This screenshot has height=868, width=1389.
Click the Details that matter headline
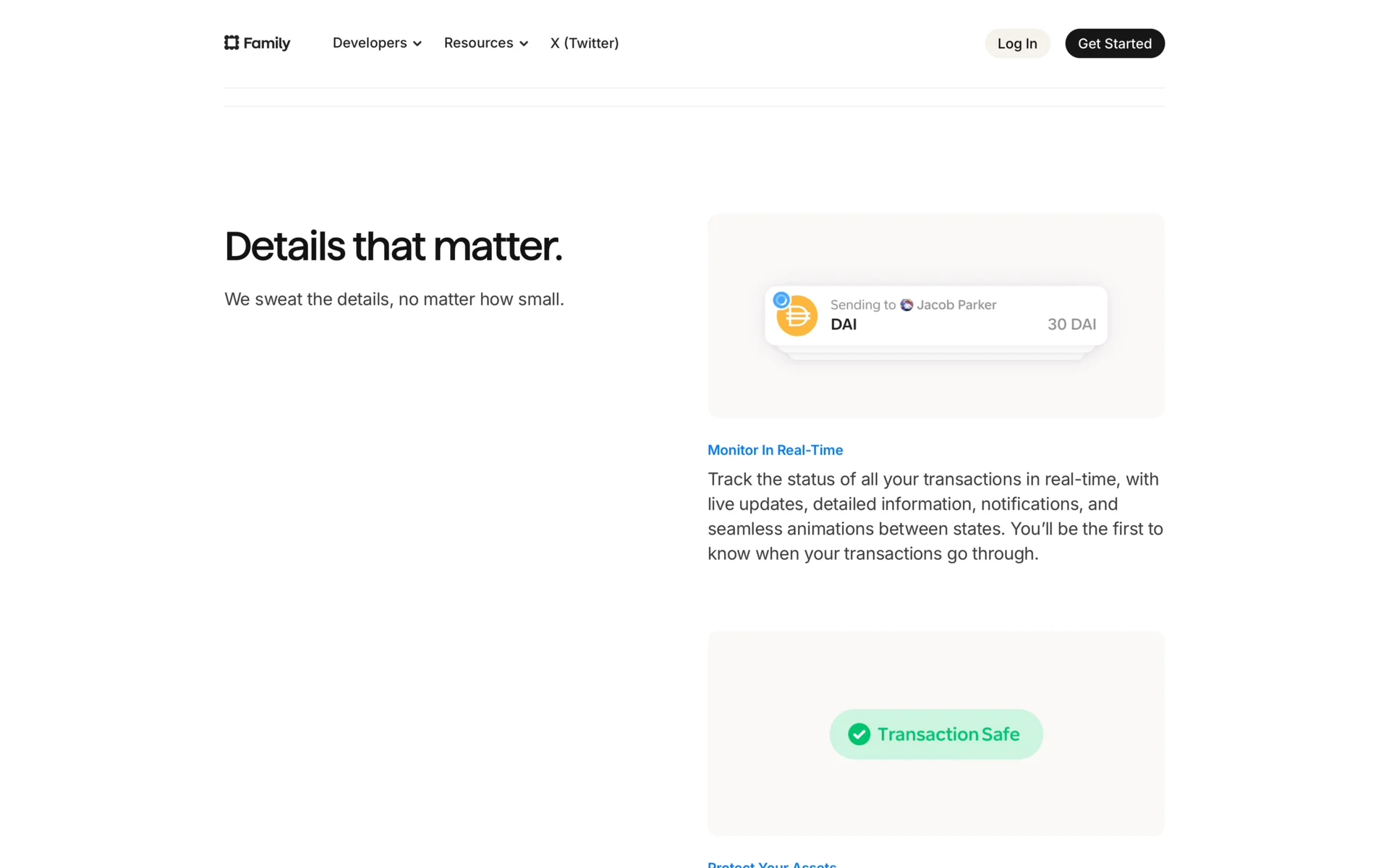[x=393, y=246]
